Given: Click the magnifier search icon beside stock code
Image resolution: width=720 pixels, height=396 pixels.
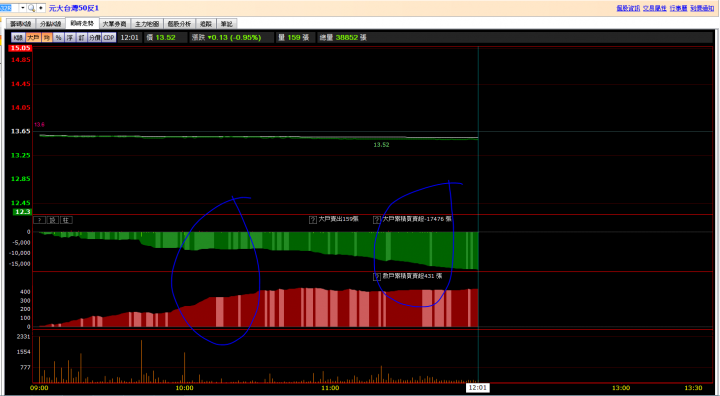Looking at the screenshot, I should (x=31, y=8).
